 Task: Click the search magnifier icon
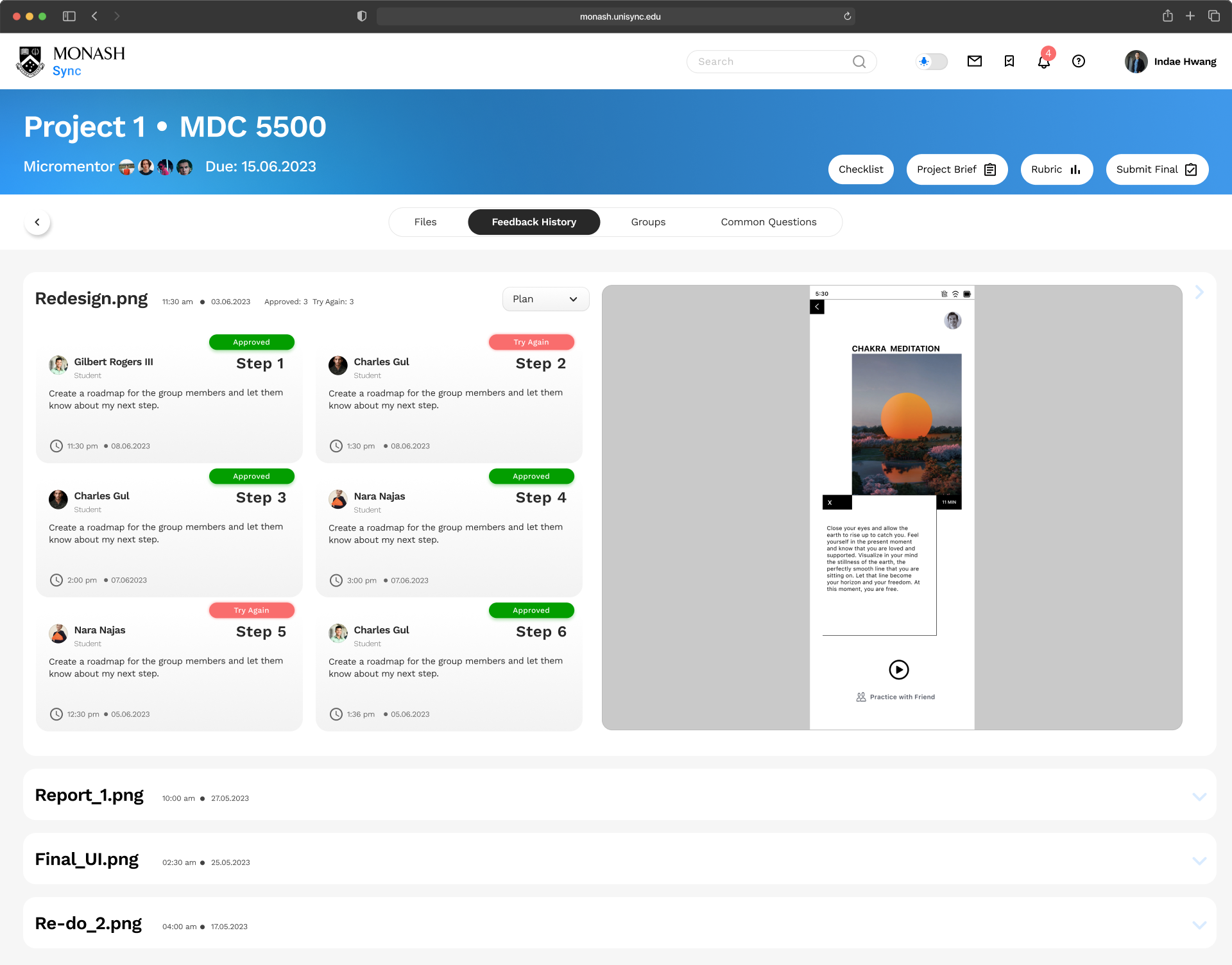(859, 62)
